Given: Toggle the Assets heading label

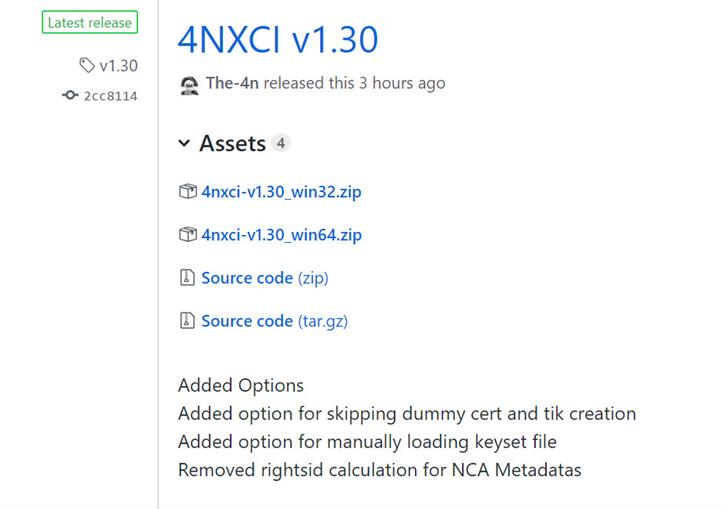Looking at the screenshot, I should [232, 144].
